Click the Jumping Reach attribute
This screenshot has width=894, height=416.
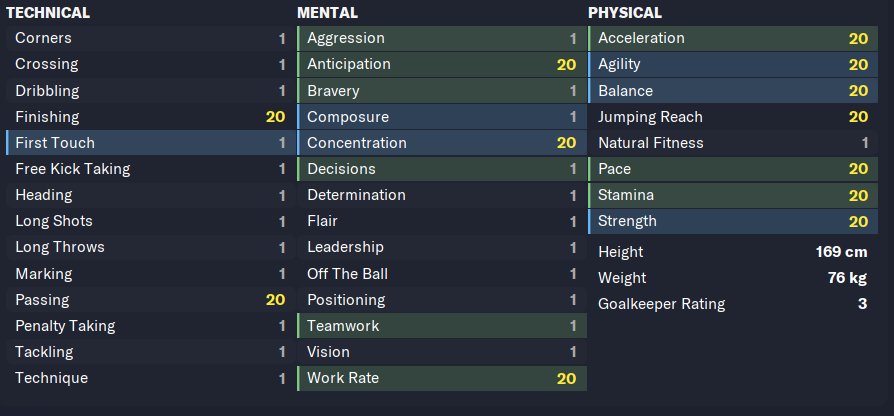click(x=733, y=117)
